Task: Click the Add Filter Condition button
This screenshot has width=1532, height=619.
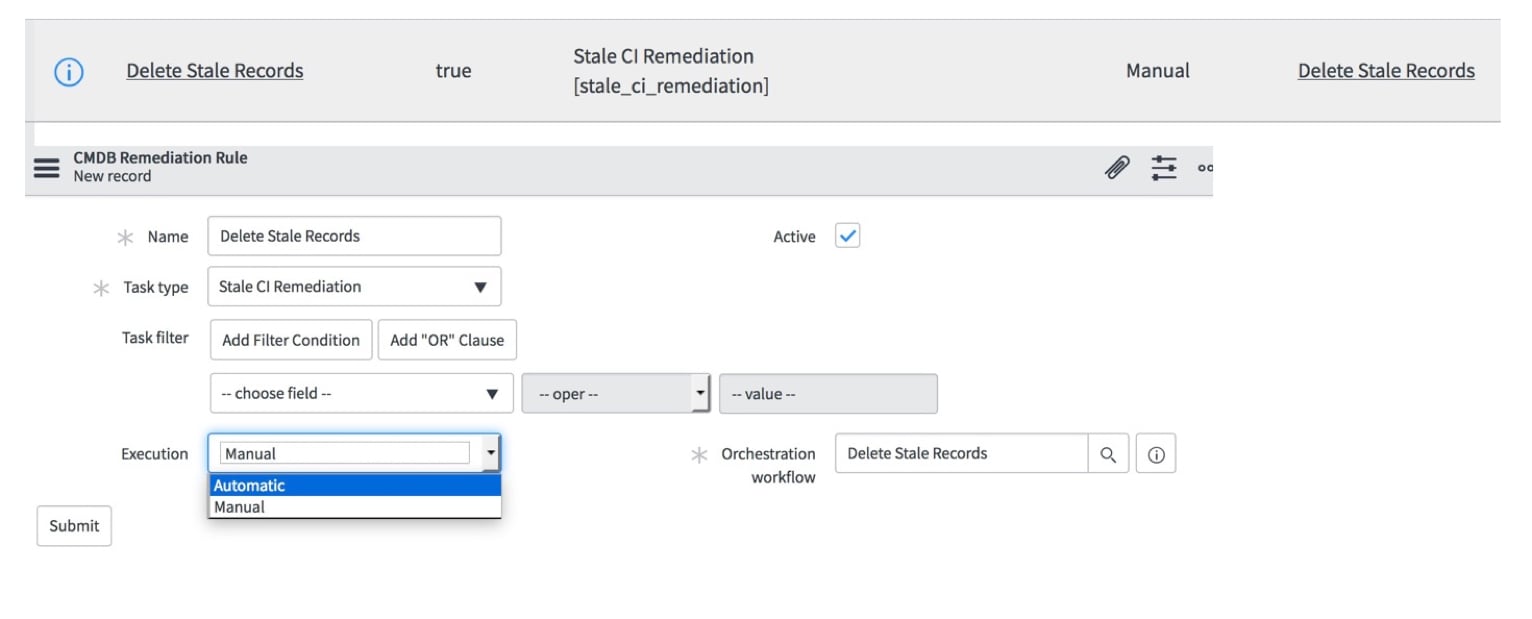Action: click(291, 340)
